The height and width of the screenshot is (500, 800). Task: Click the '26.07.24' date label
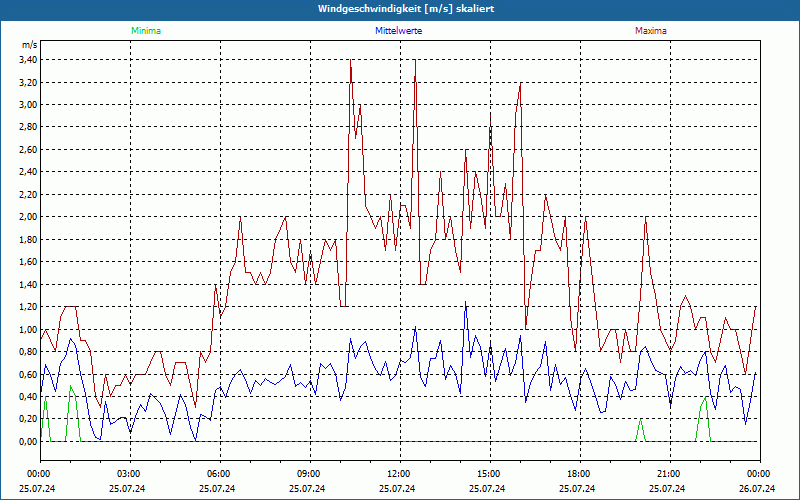pos(757,488)
